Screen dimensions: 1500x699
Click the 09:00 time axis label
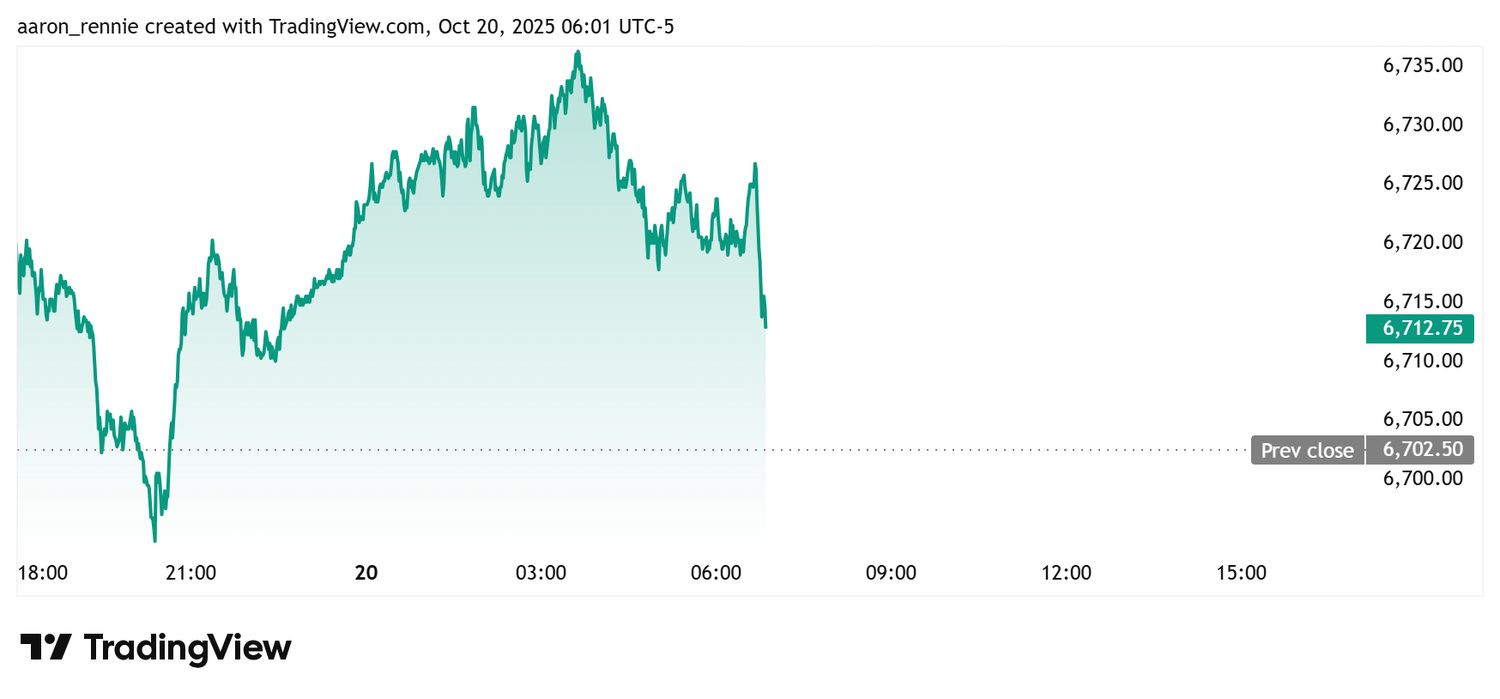tap(891, 573)
